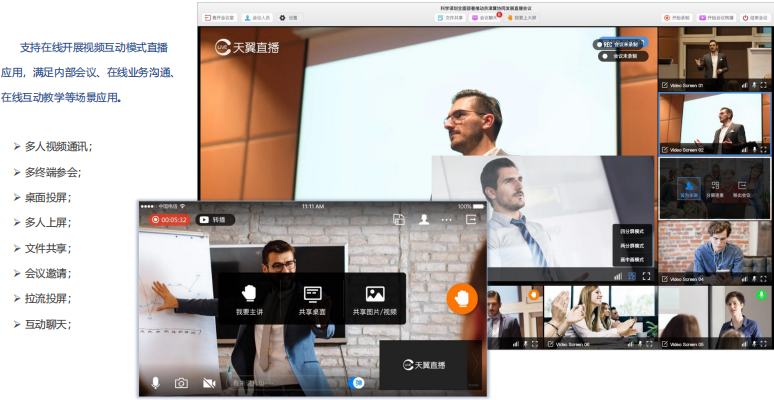This screenshot has width=774, height=400.
Task: Toggle the video camera off icon
Action: tap(209, 383)
